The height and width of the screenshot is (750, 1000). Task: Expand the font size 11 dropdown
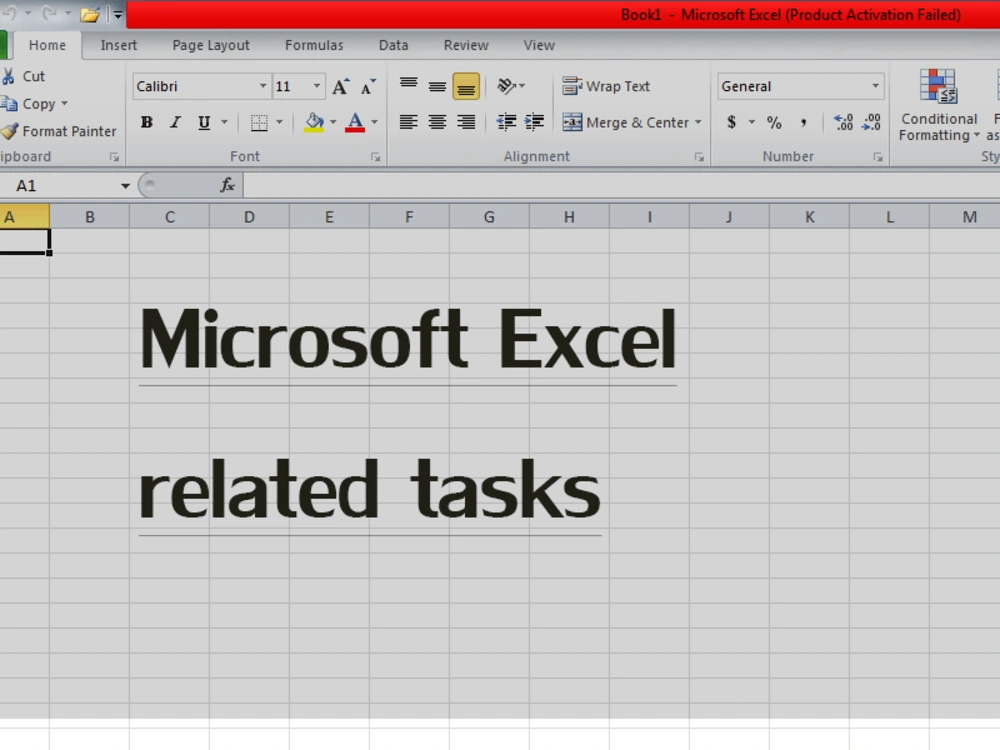coord(316,86)
